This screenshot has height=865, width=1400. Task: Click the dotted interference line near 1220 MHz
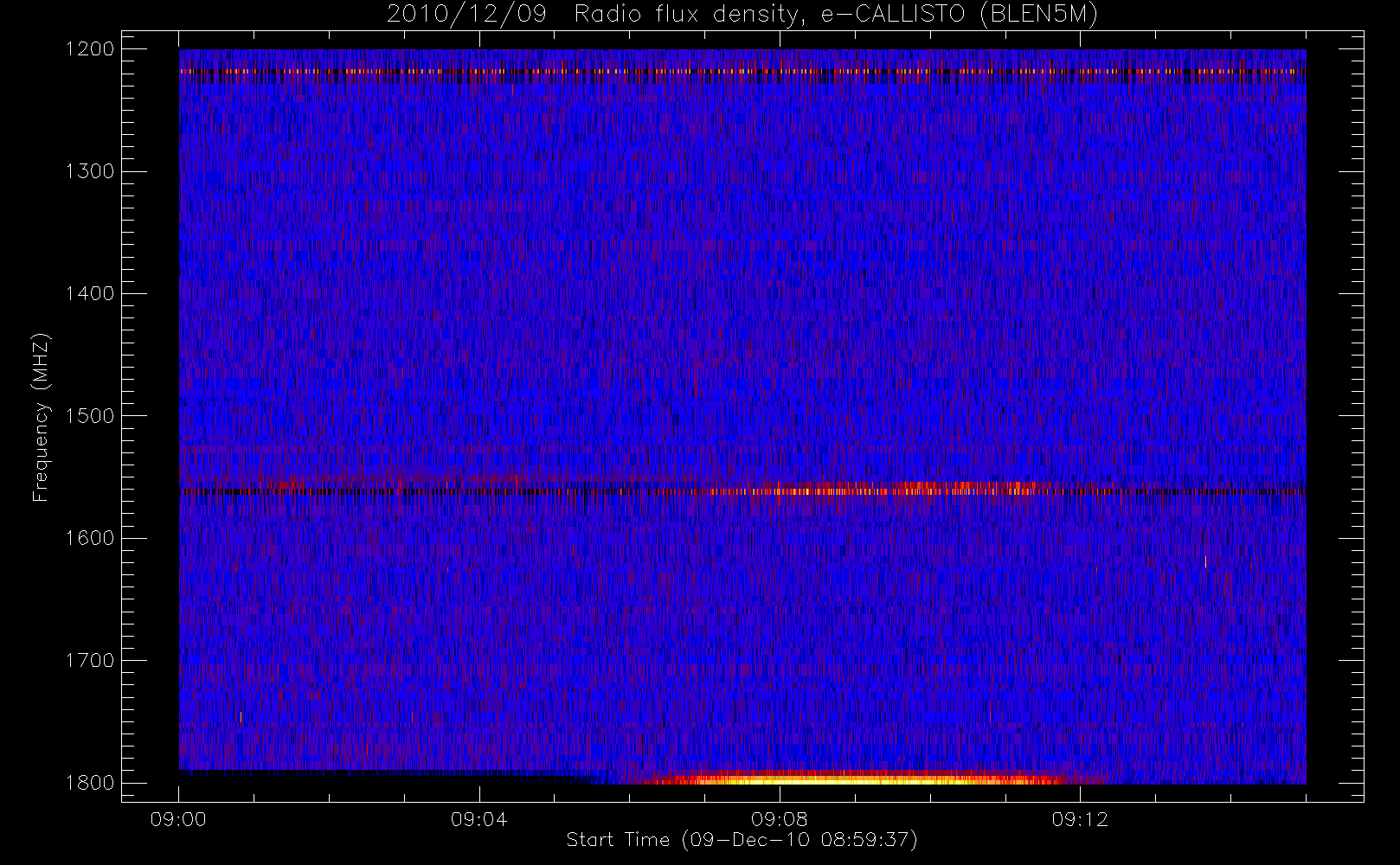(742, 71)
